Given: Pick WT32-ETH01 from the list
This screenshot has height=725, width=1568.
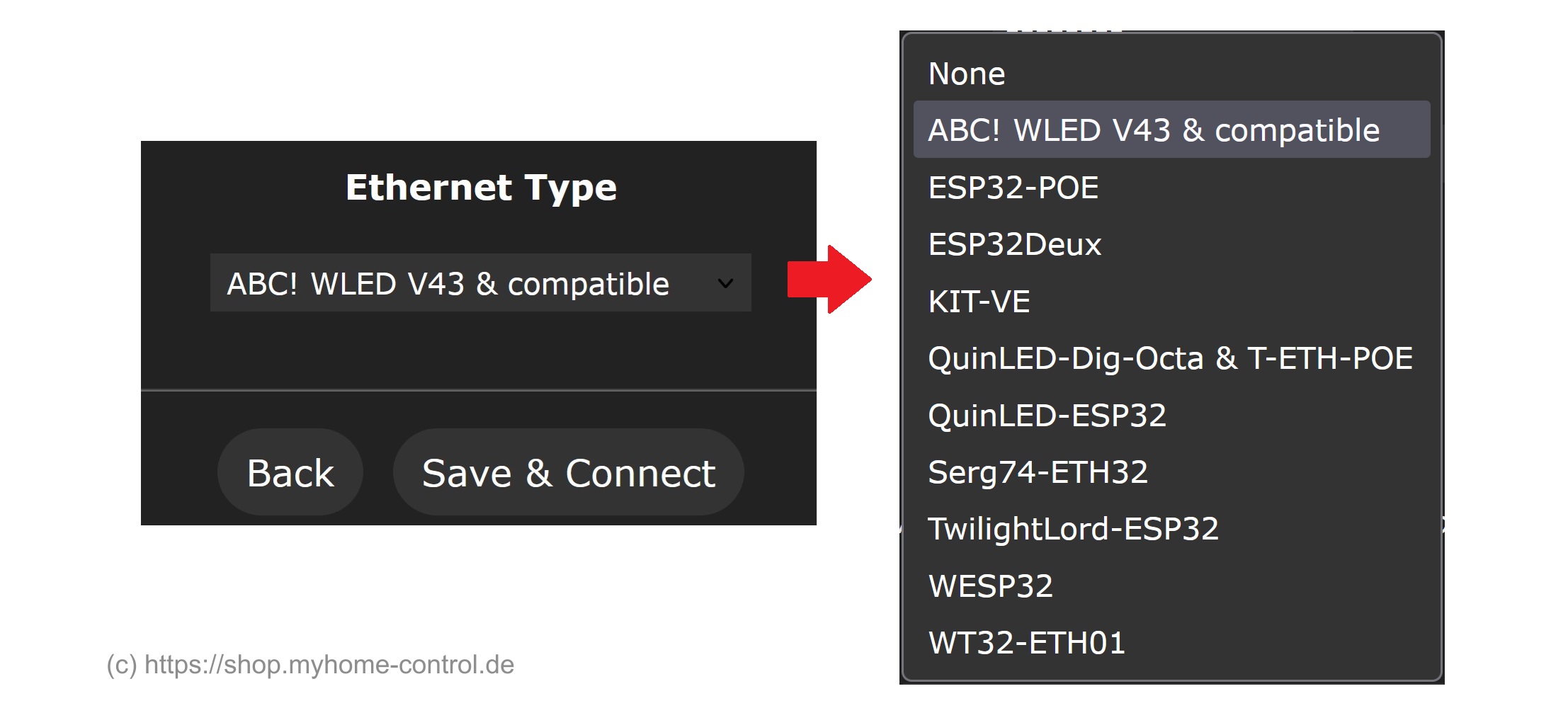Looking at the screenshot, I should point(1171,643).
